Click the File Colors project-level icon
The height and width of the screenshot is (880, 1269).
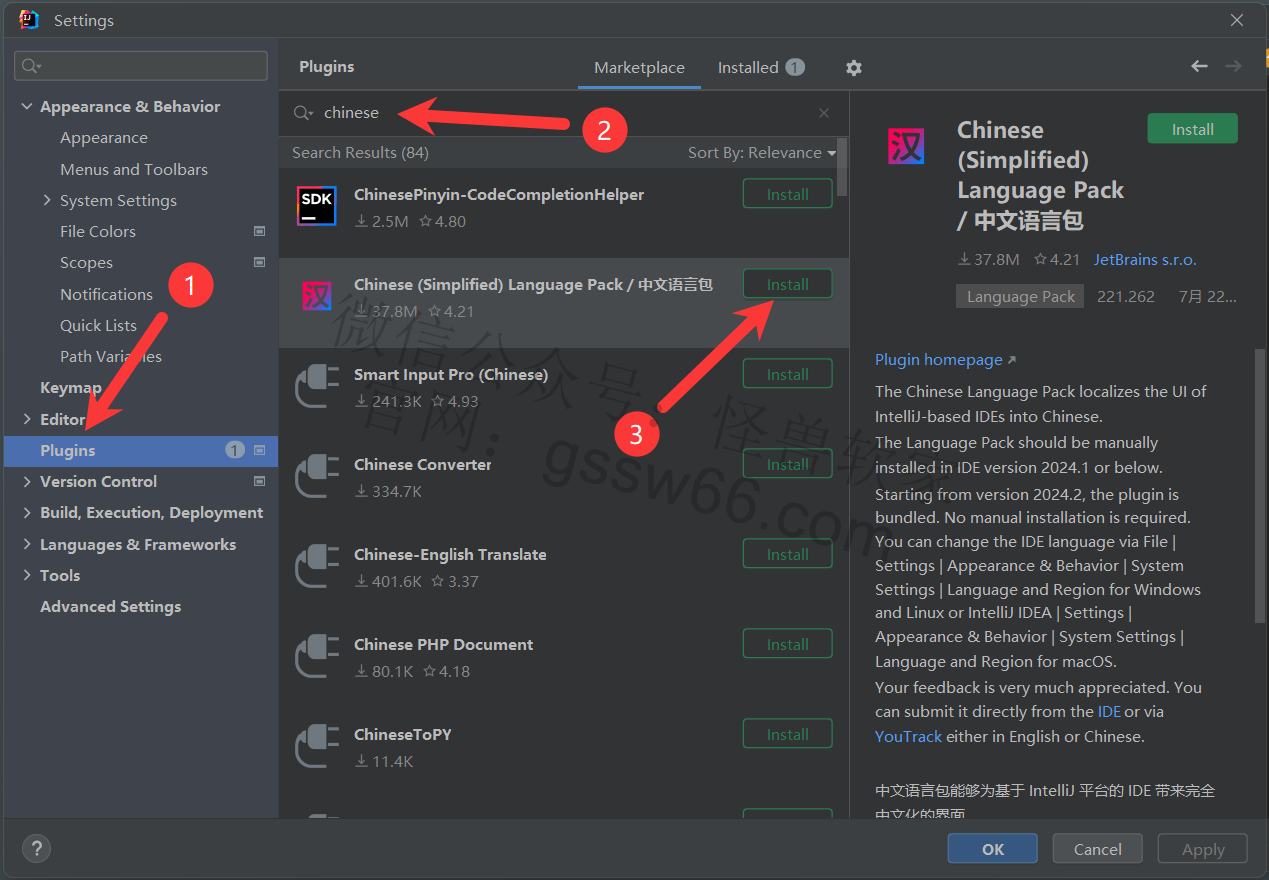(260, 231)
